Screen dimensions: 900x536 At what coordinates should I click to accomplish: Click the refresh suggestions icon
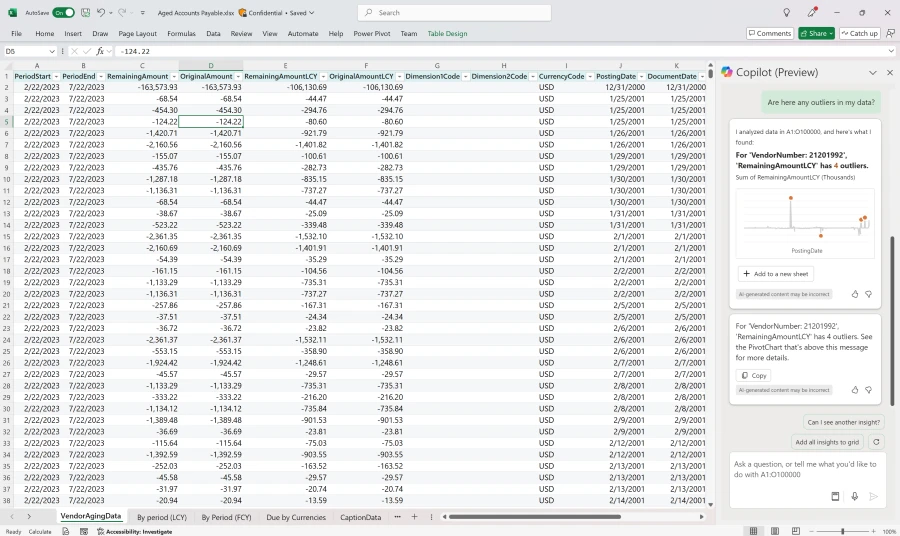876,442
